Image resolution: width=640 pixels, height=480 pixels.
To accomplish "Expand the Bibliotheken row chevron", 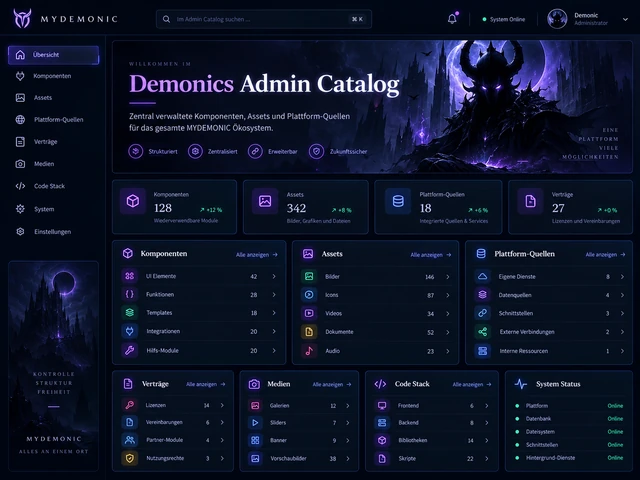I will click(x=487, y=440).
